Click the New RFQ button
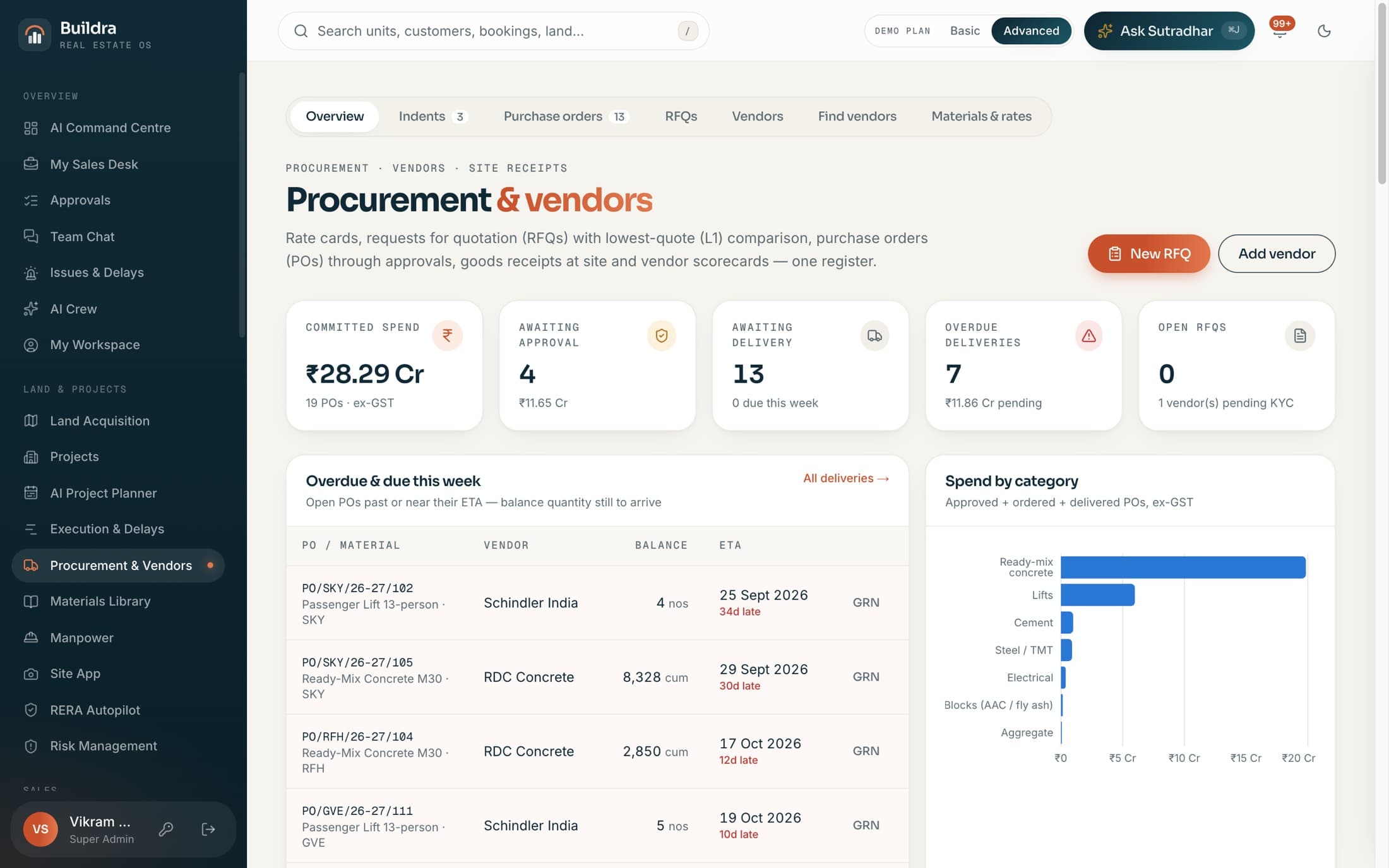1389x868 pixels. pos(1148,254)
